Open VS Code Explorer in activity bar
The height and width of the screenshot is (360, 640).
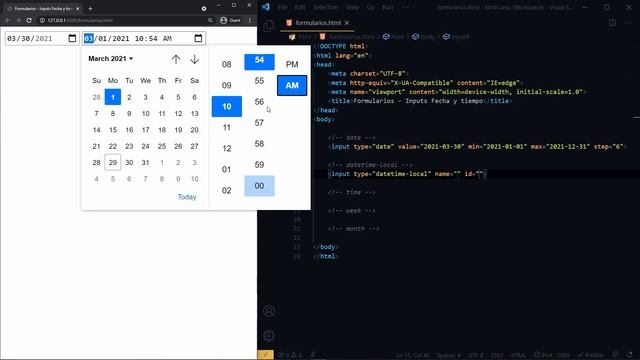coord(269,26)
